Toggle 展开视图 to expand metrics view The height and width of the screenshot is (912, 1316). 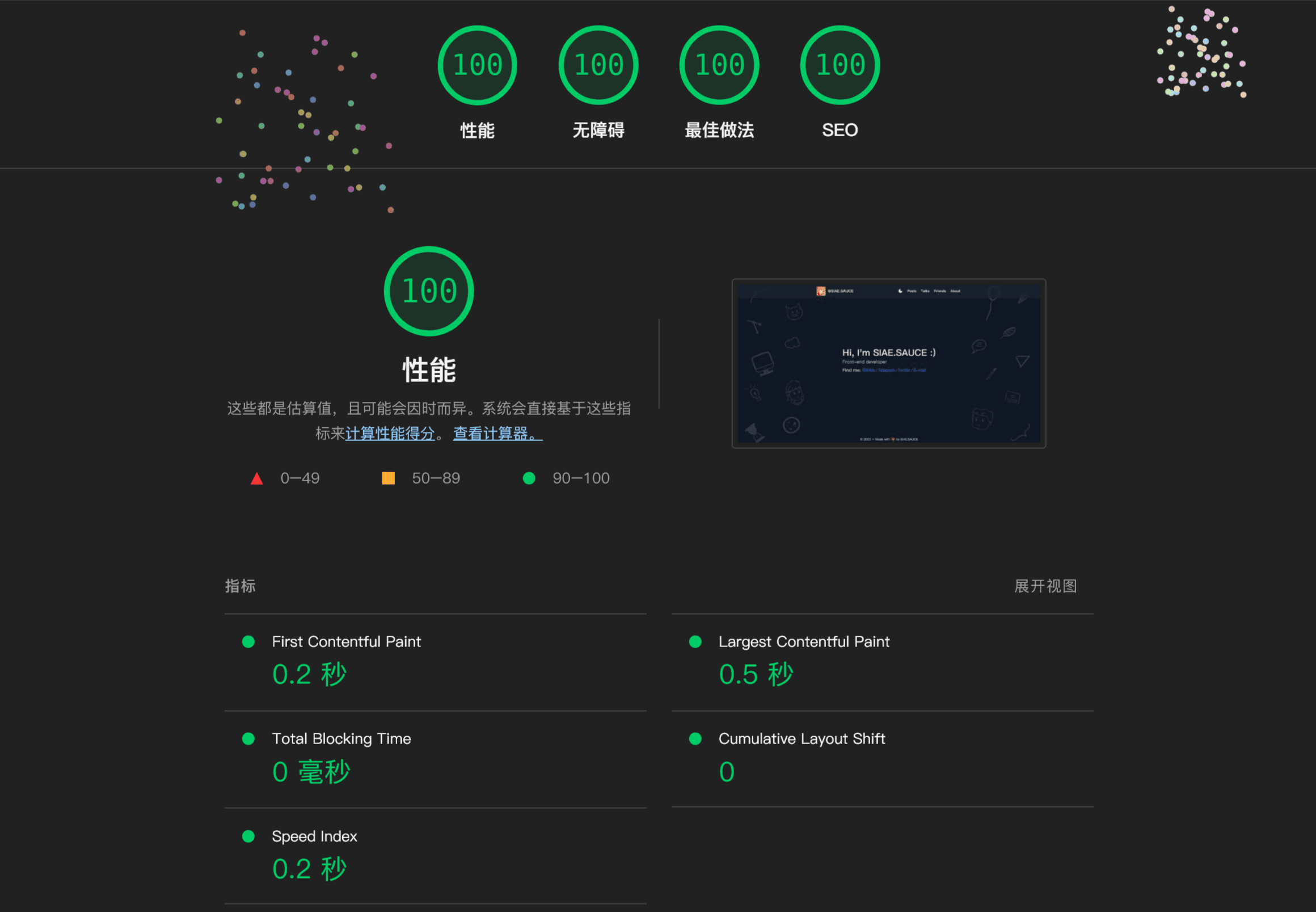[x=1045, y=586]
